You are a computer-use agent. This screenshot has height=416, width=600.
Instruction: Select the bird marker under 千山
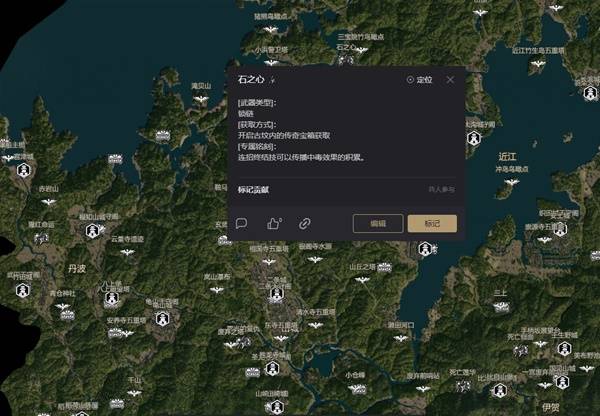[134, 393]
